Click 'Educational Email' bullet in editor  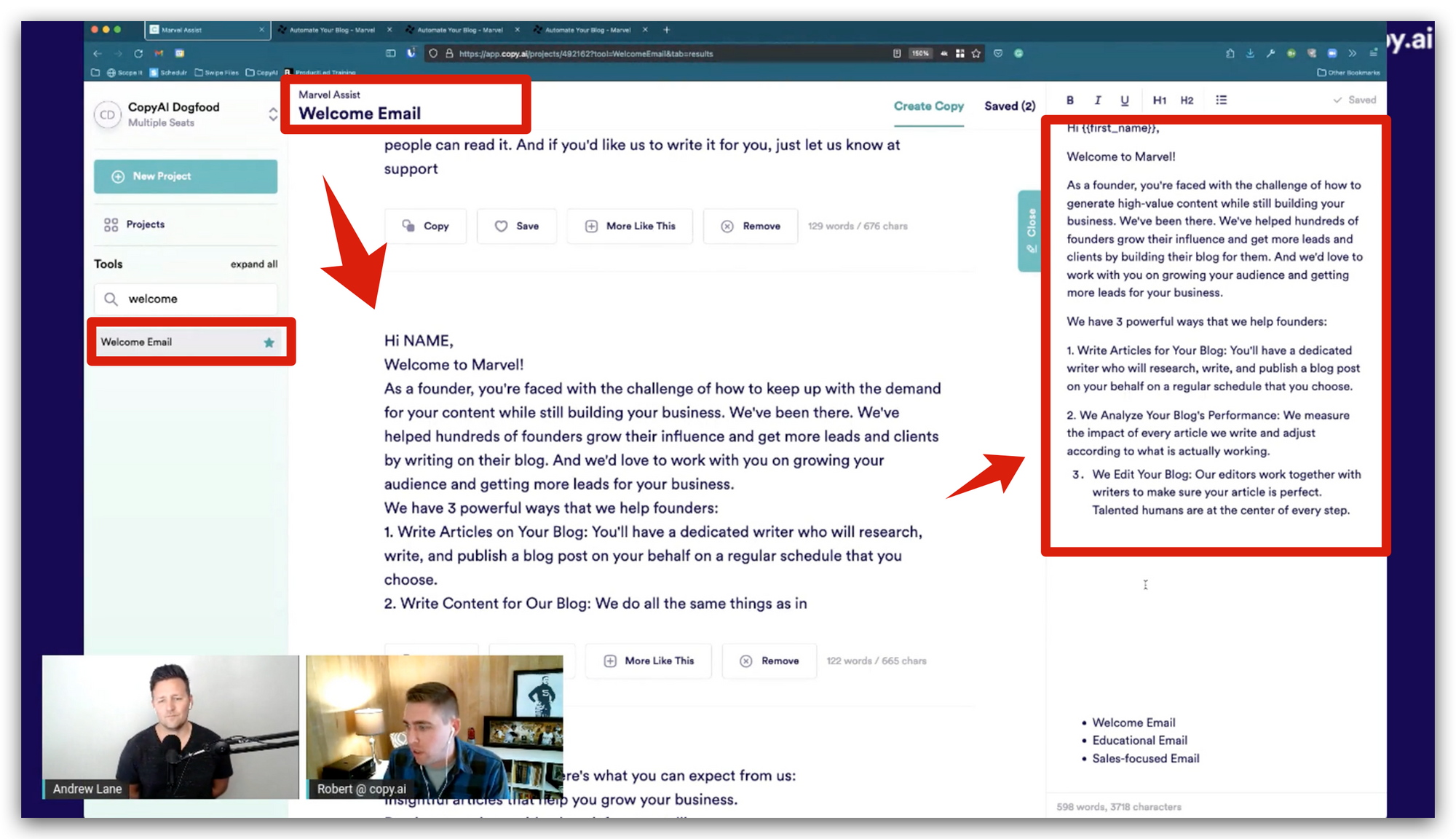(x=1139, y=741)
